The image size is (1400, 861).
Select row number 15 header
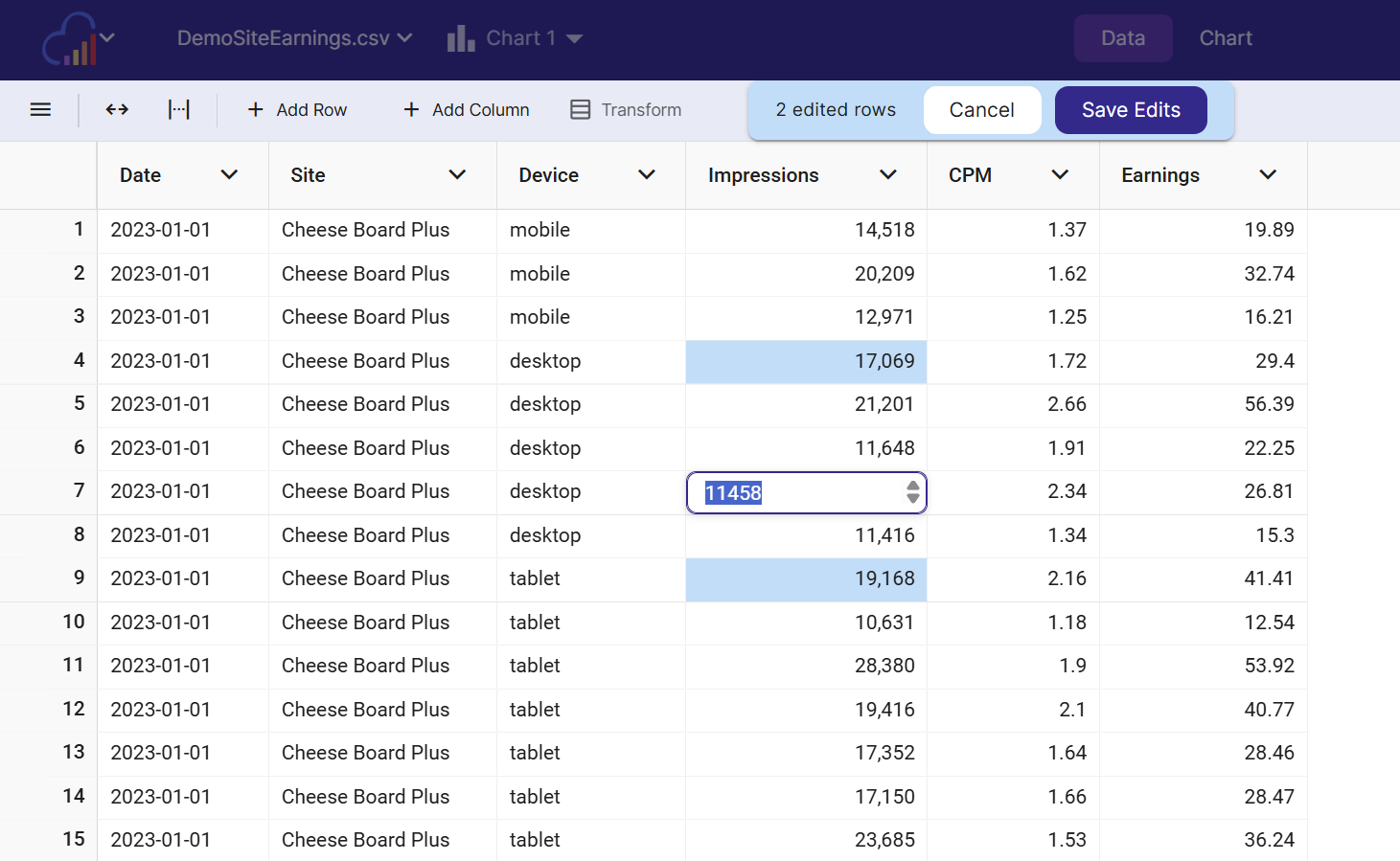click(x=48, y=840)
